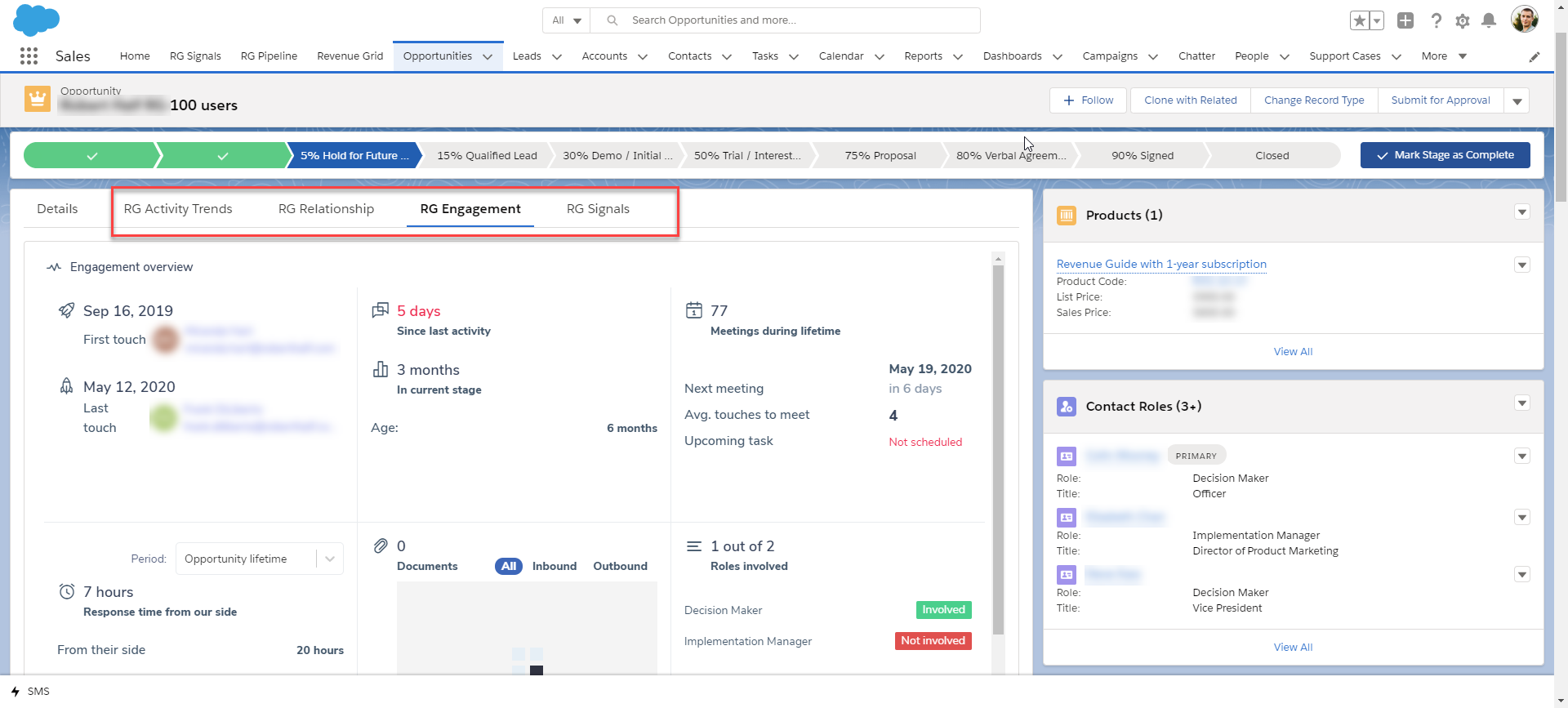
Task: Click the Vice President contact card icon
Action: point(1067,575)
